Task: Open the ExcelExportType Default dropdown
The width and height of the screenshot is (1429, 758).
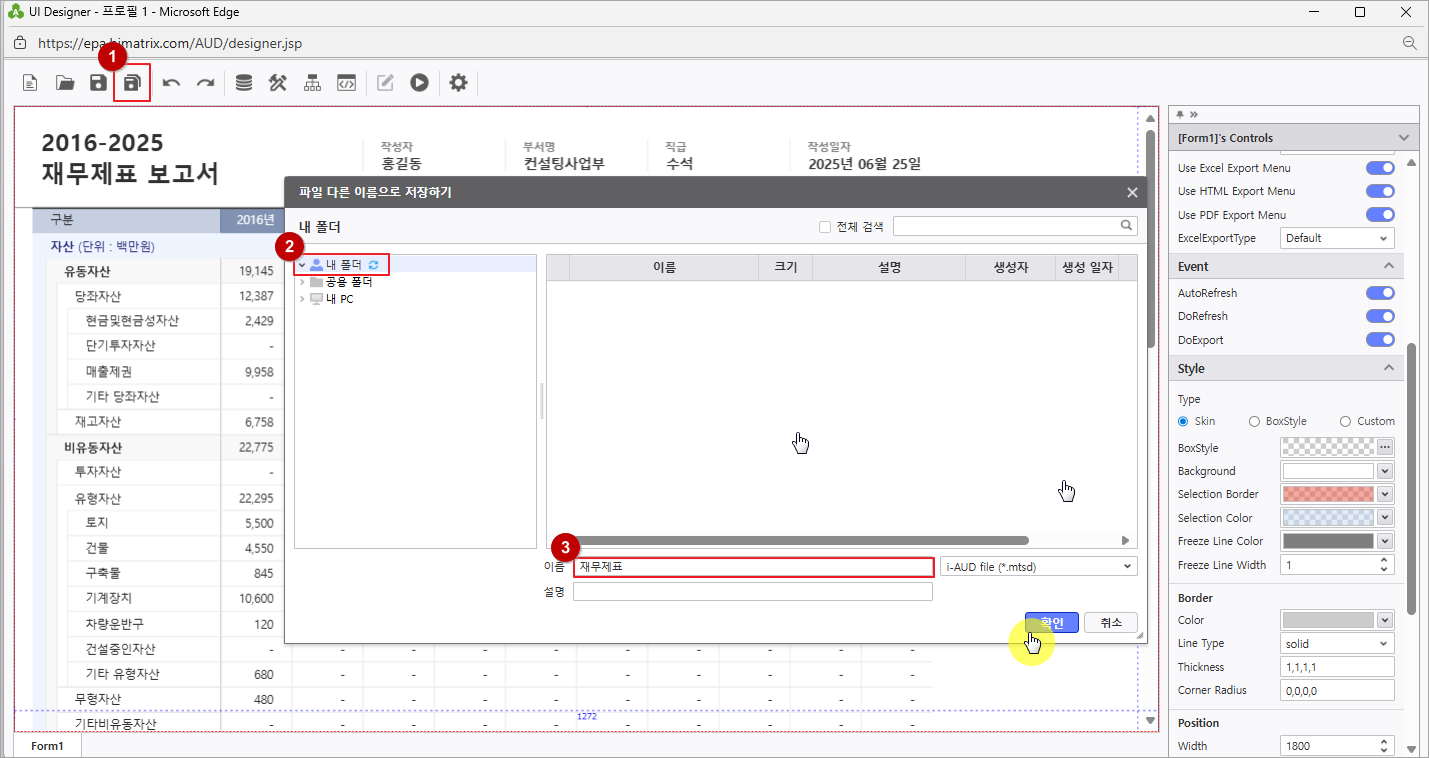Action: click(1337, 238)
